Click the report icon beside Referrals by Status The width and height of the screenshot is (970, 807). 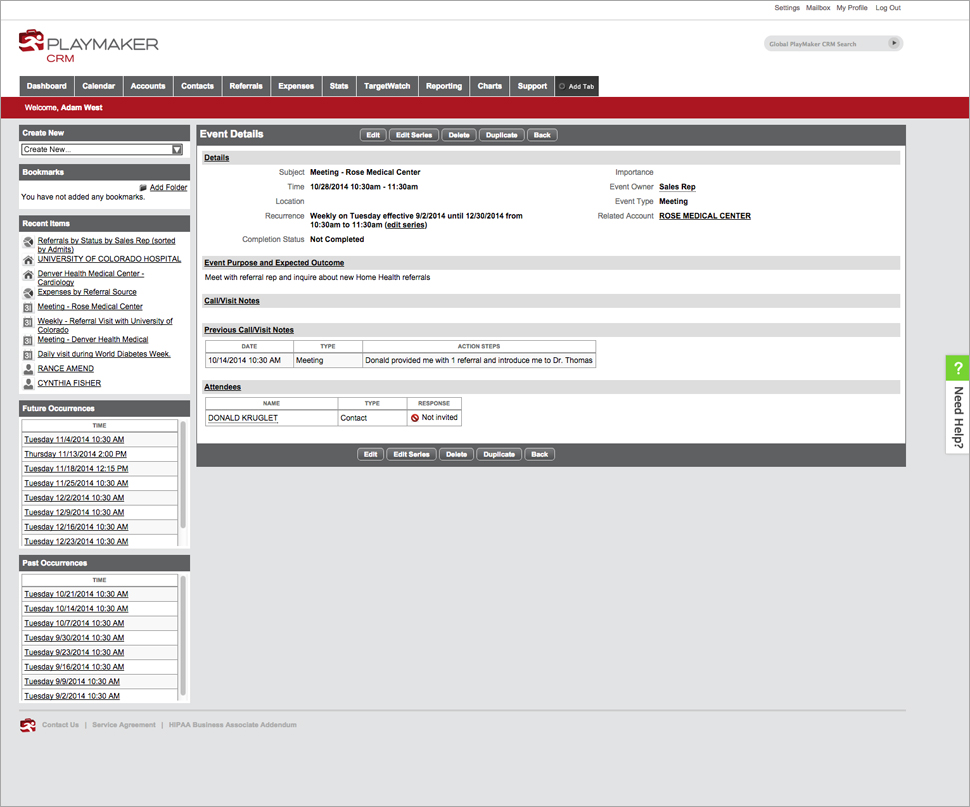pyautogui.click(x=28, y=242)
